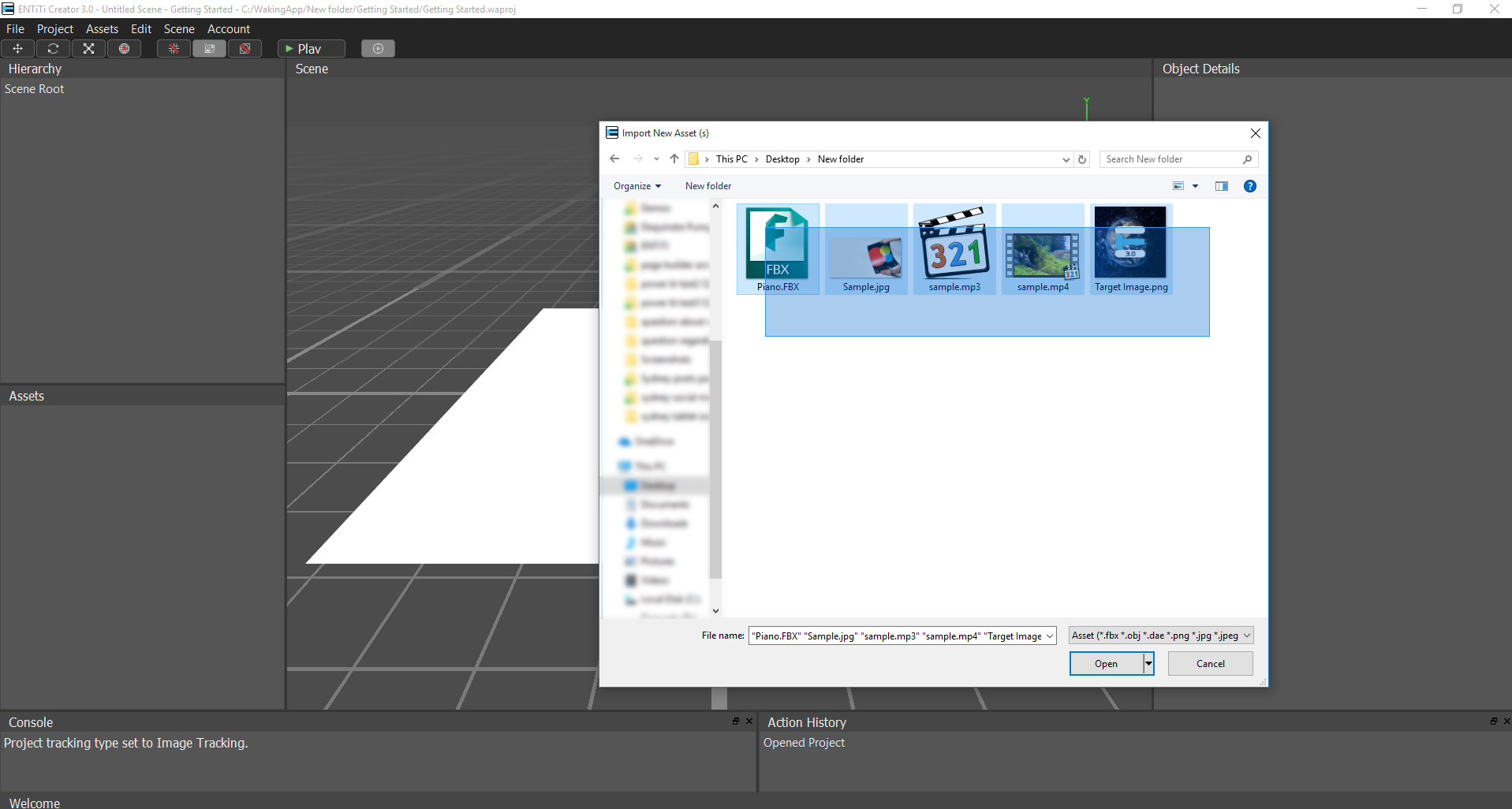The width and height of the screenshot is (1512, 809).
Task: Toggle the target image visibility button
Action: pos(209,49)
